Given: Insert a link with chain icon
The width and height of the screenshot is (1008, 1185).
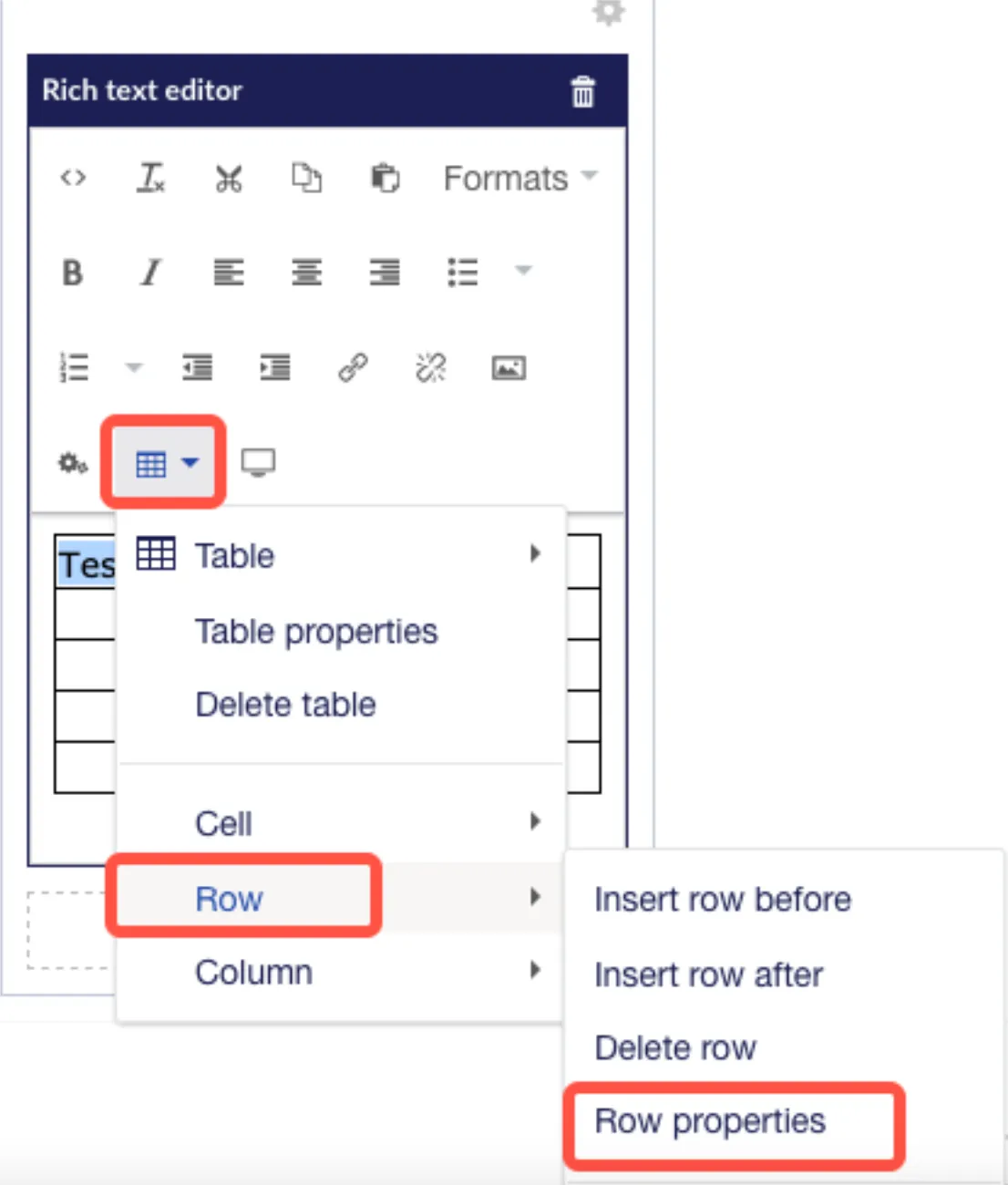Looking at the screenshot, I should pos(353,367).
